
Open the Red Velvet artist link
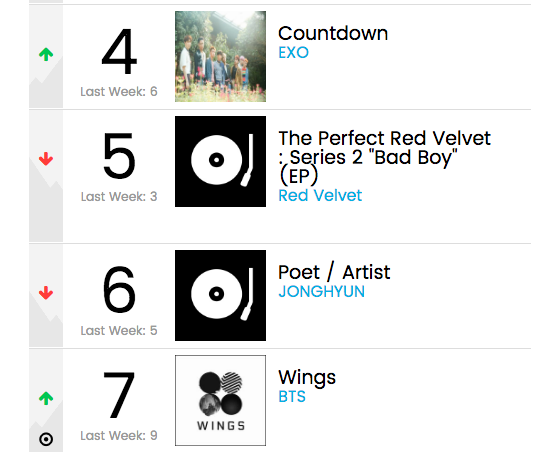tap(320, 196)
